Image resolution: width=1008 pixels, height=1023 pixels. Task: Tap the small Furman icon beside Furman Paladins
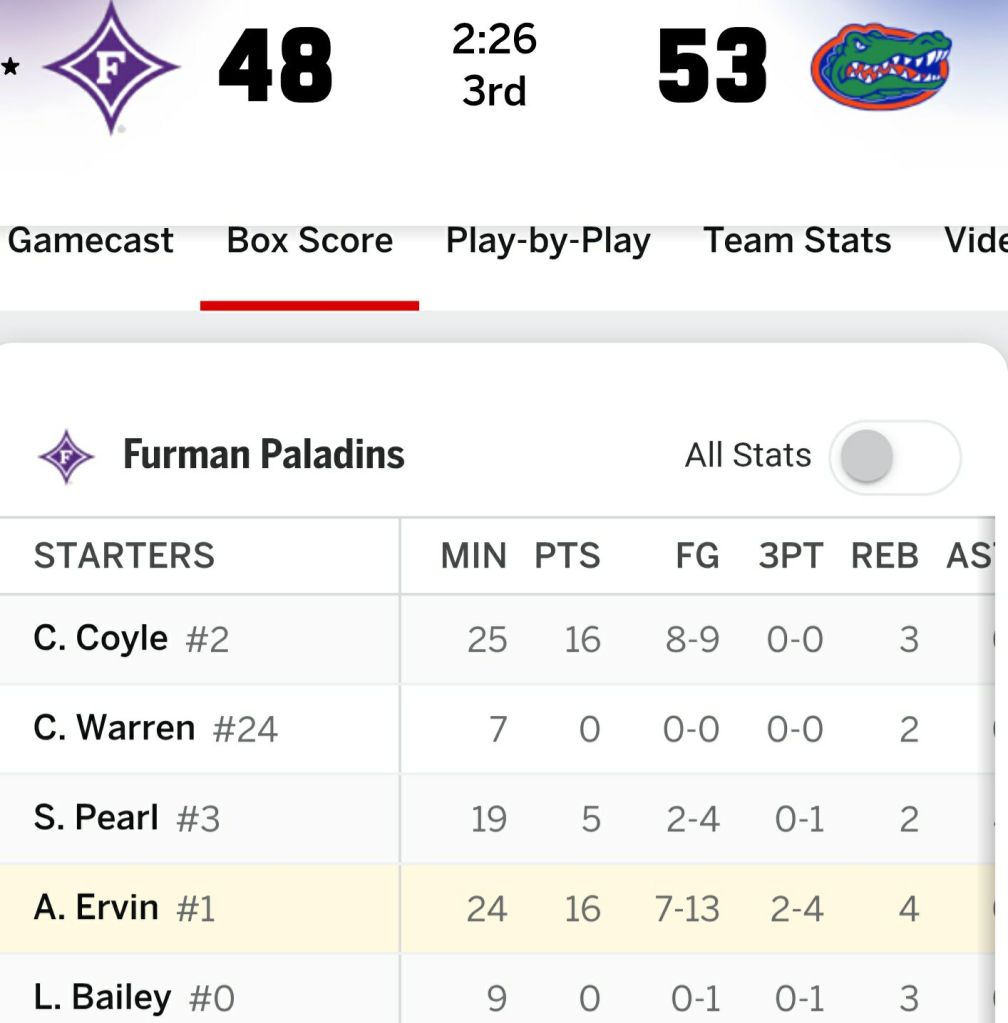pos(66,456)
